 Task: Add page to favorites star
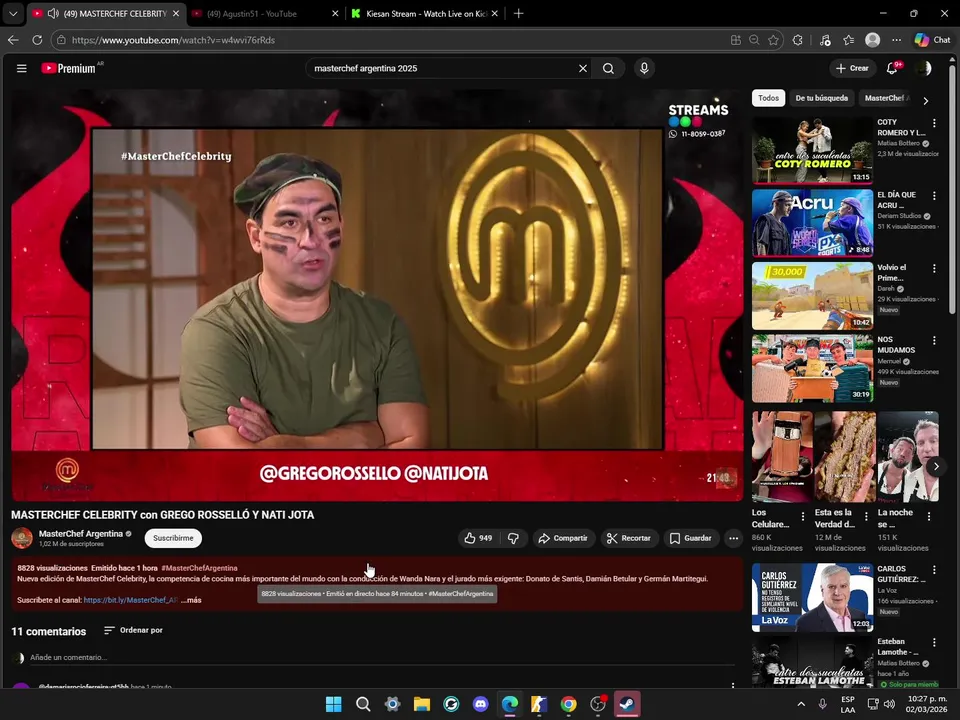click(773, 40)
